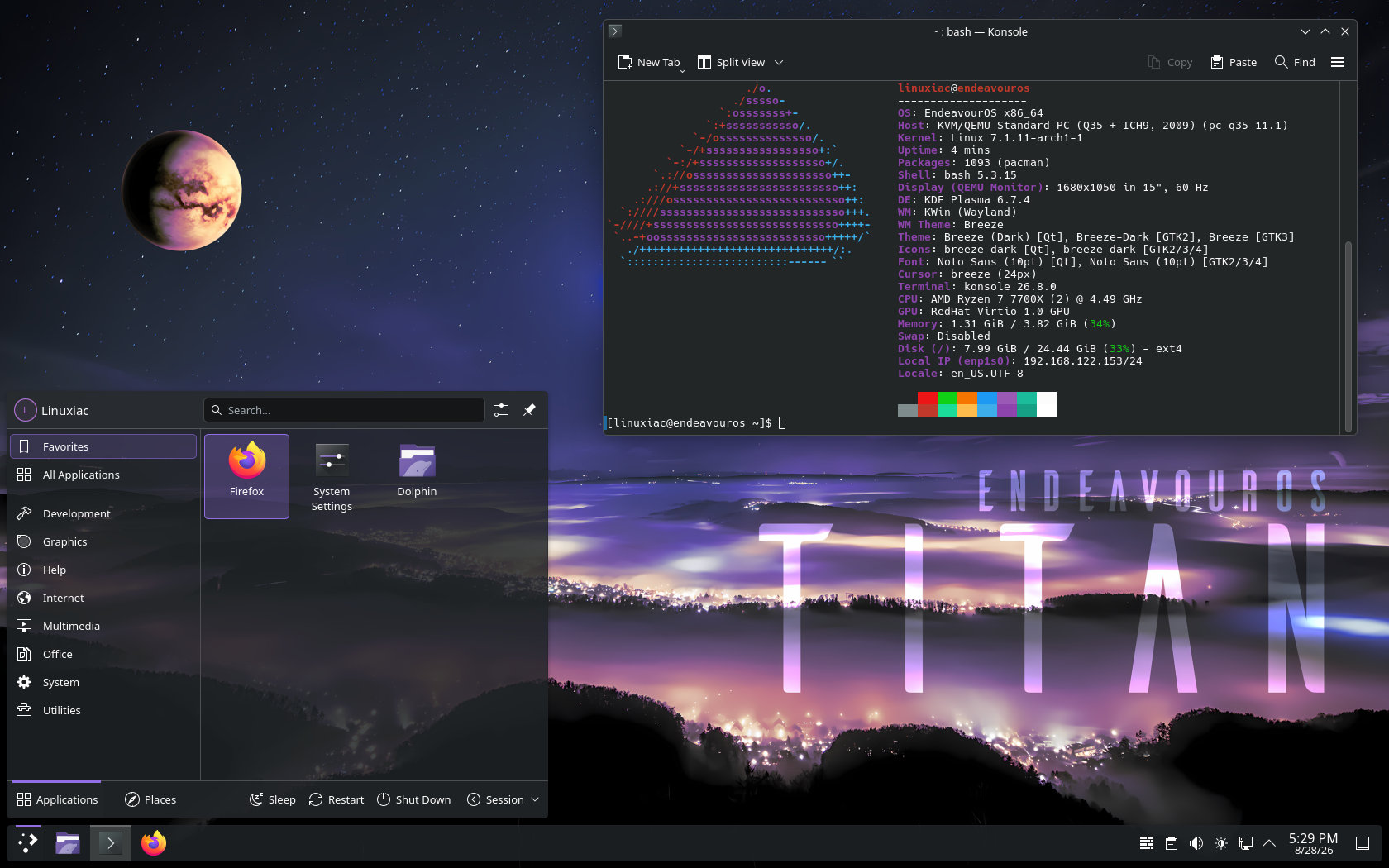This screenshot has width=1389, height=868.
Task: Click the white color block in neofetch output
Action: coord(1047,404)
